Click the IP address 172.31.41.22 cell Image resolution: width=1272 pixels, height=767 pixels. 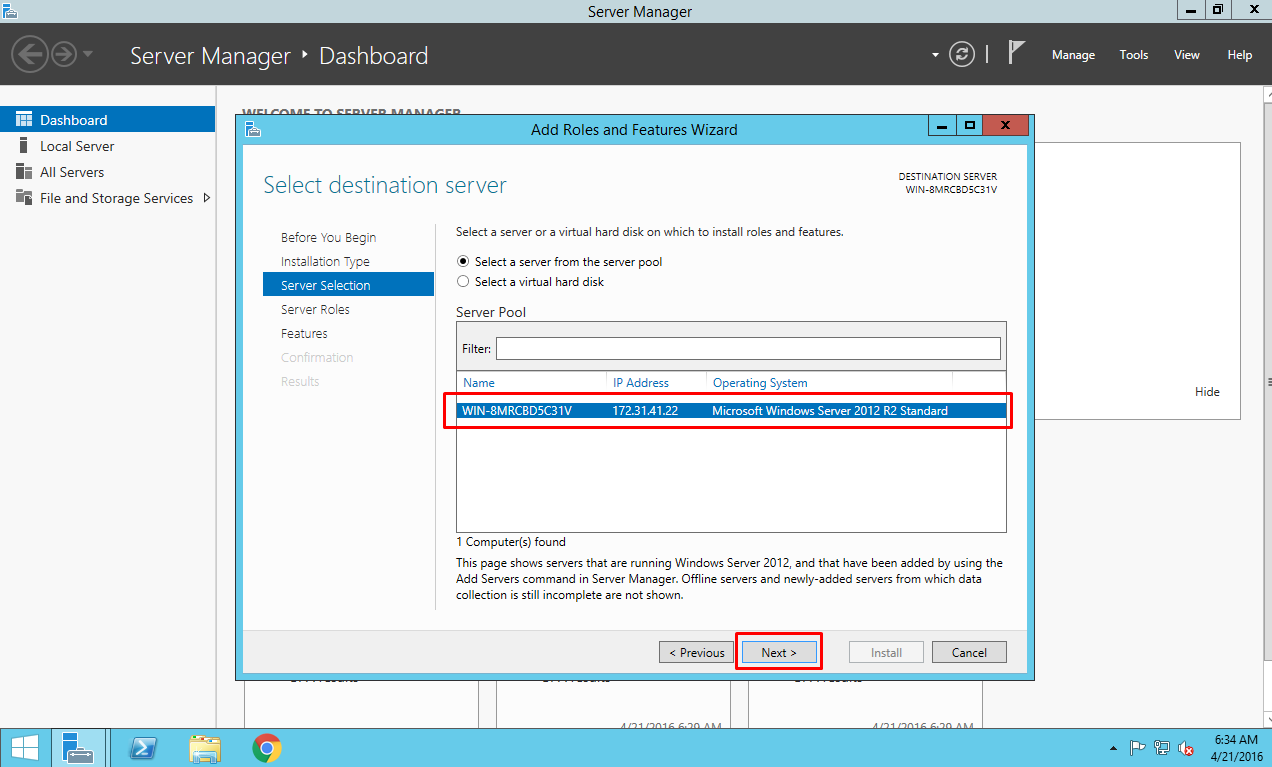645,410
